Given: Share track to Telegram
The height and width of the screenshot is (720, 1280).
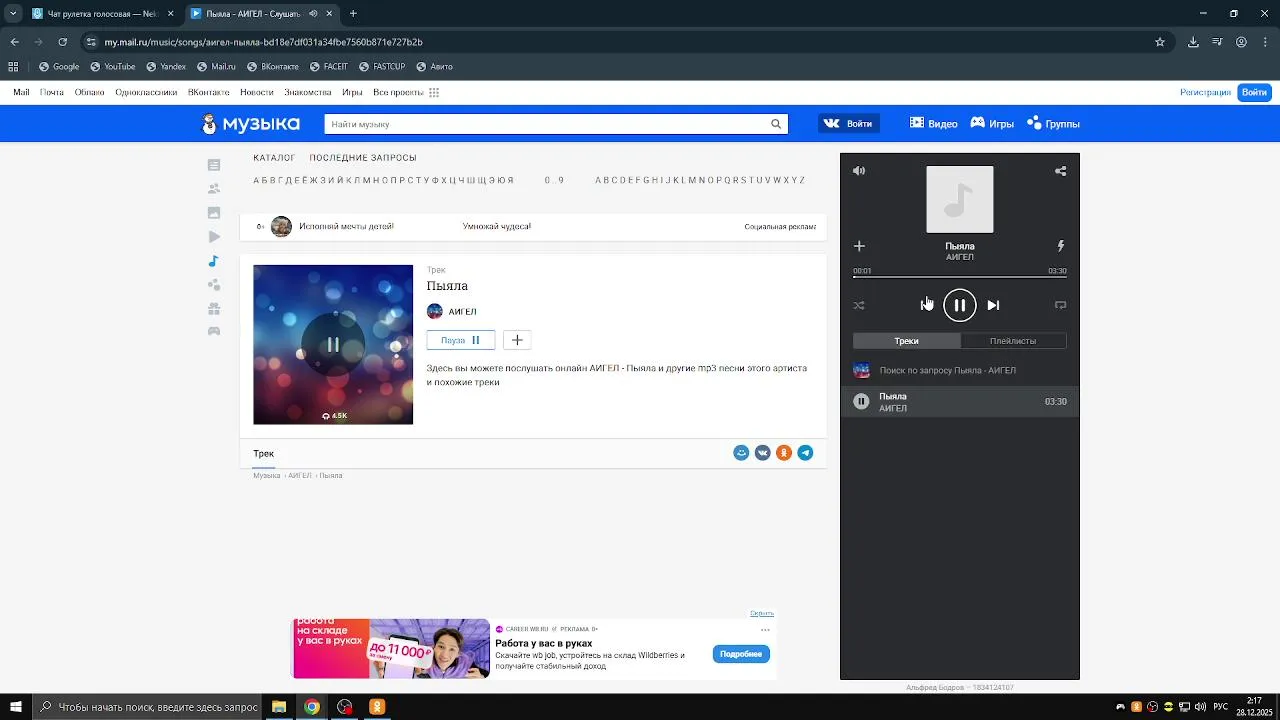Looking at the screenshot, I should tap(805, 453).
